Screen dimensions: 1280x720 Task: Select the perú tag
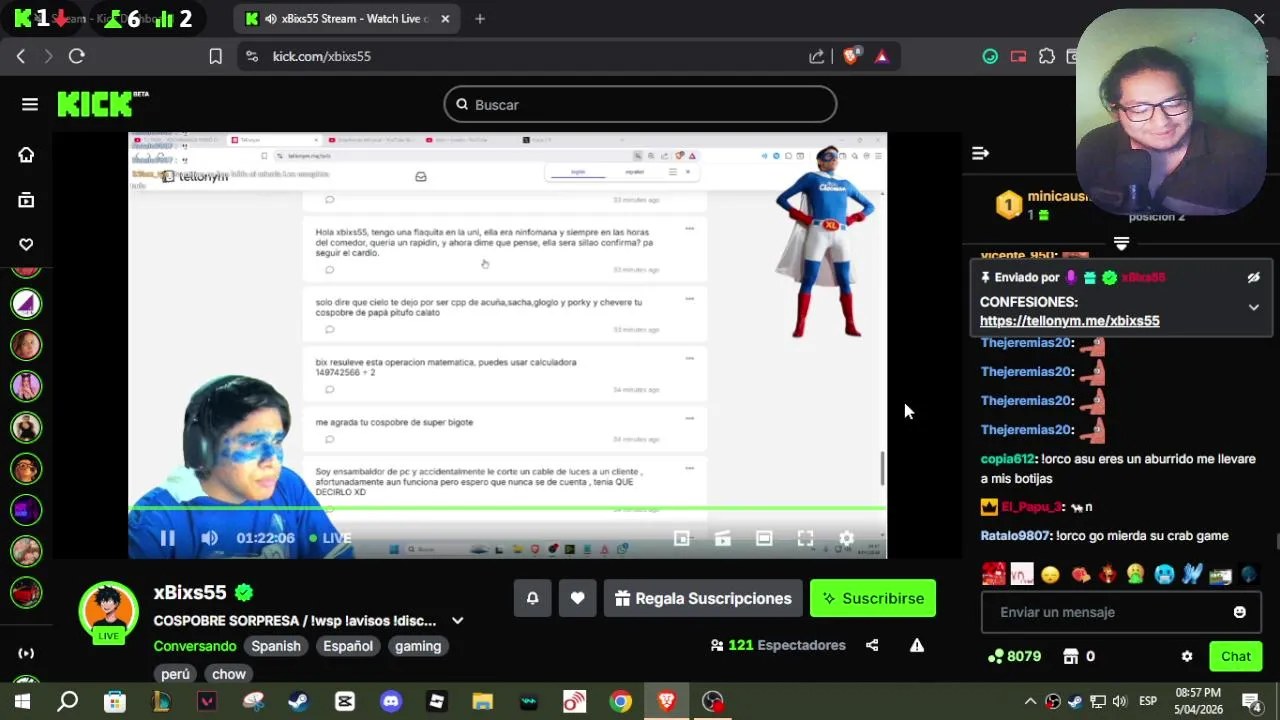pyautogui.click(x=175, y=674)
